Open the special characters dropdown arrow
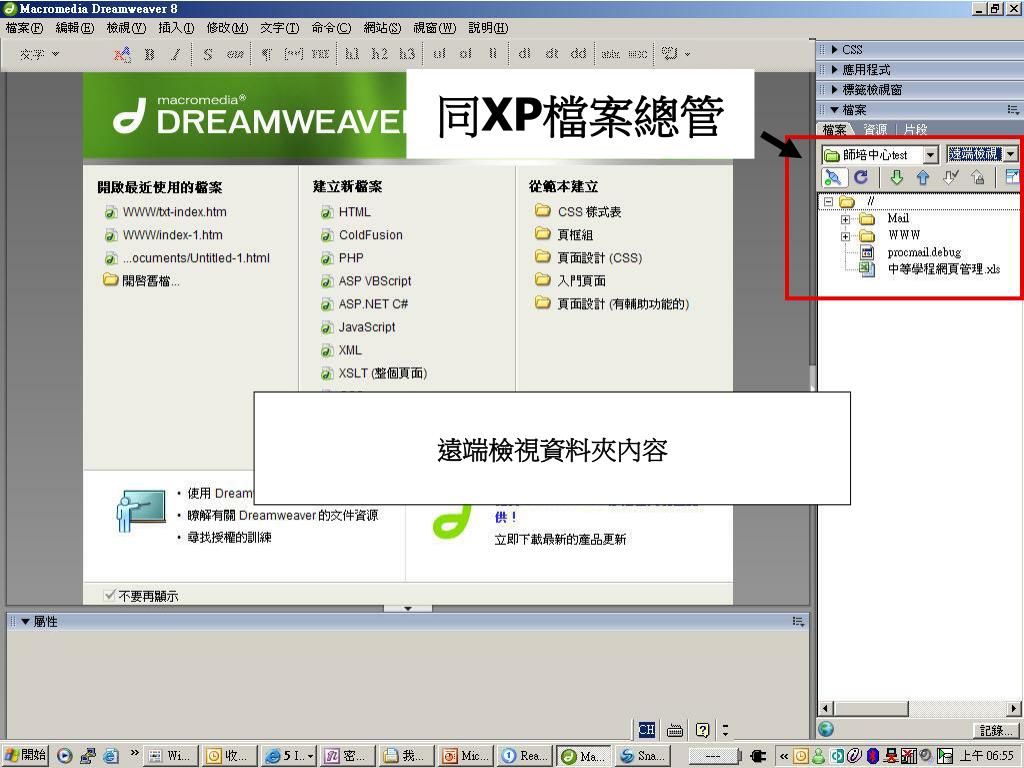This screenshot has height=768, width=1024. click(688, 54)
